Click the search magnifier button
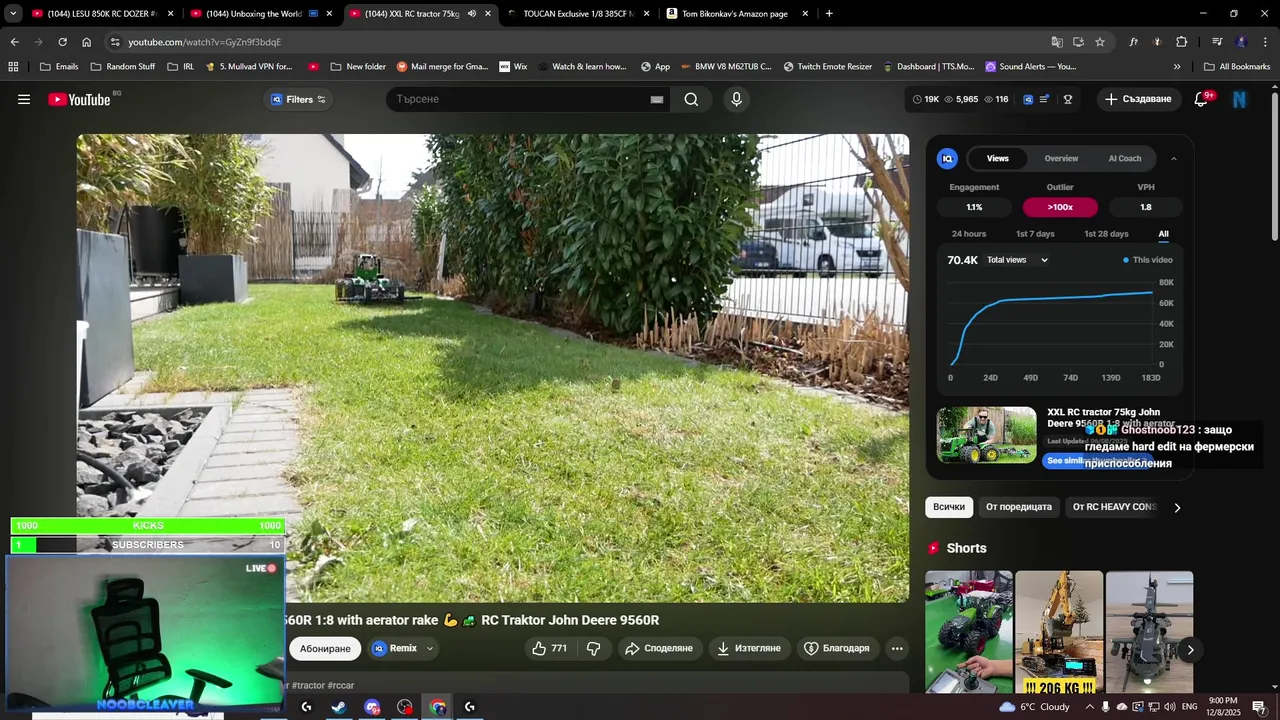This screenshot has width=1280, height=720. pos(691,99)
